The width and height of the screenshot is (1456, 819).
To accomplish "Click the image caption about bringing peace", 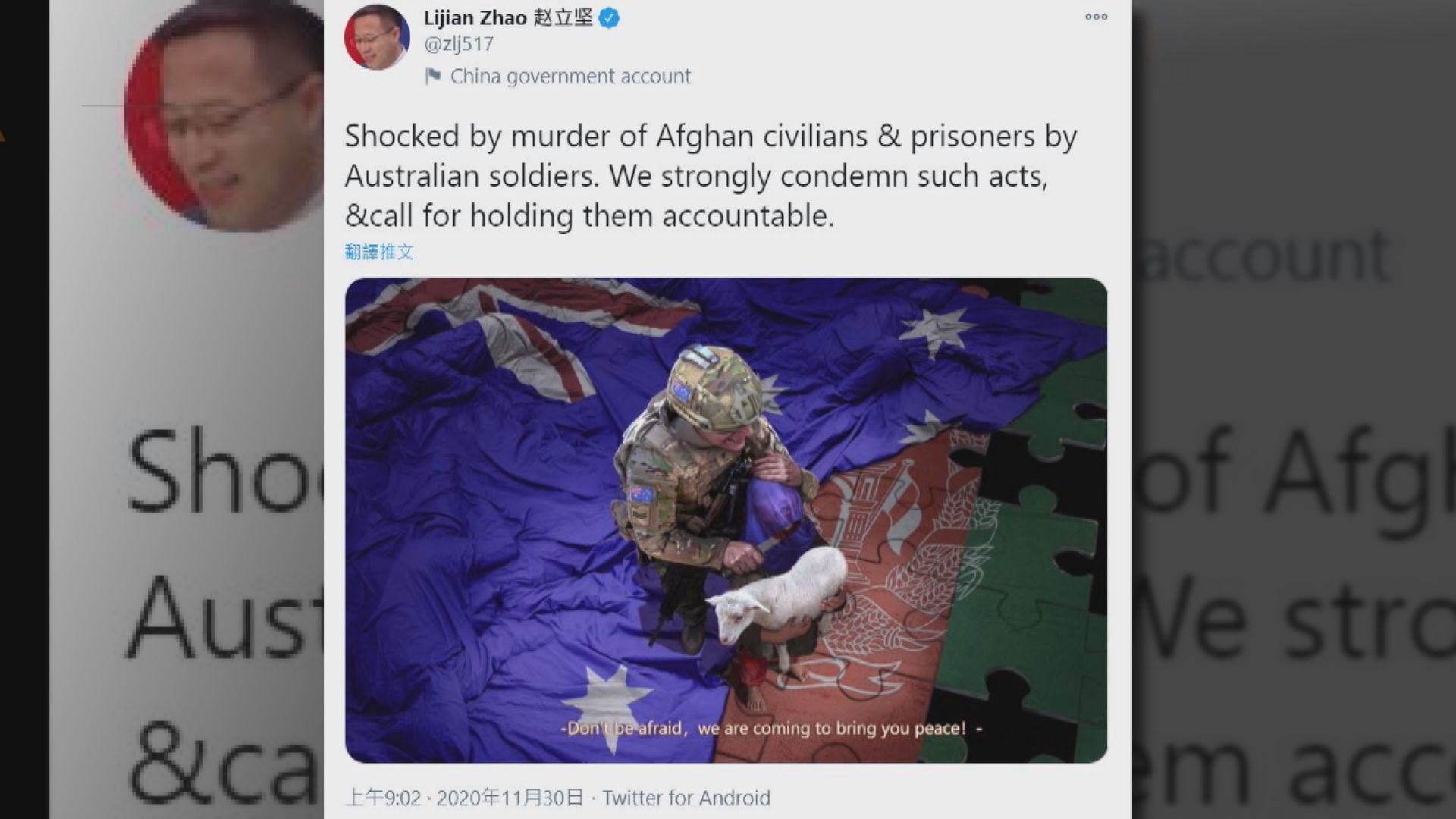I will coord(771,728).
